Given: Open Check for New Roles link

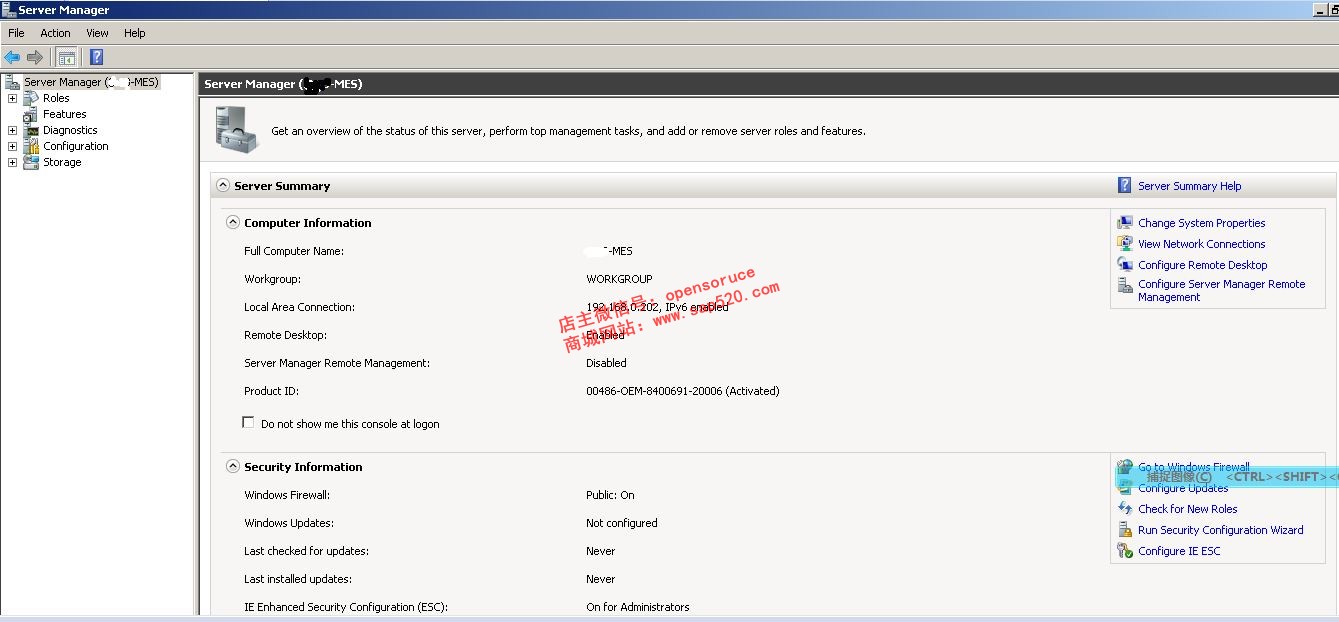Looking at the screenshot, I should click(x=1187, y=509).
